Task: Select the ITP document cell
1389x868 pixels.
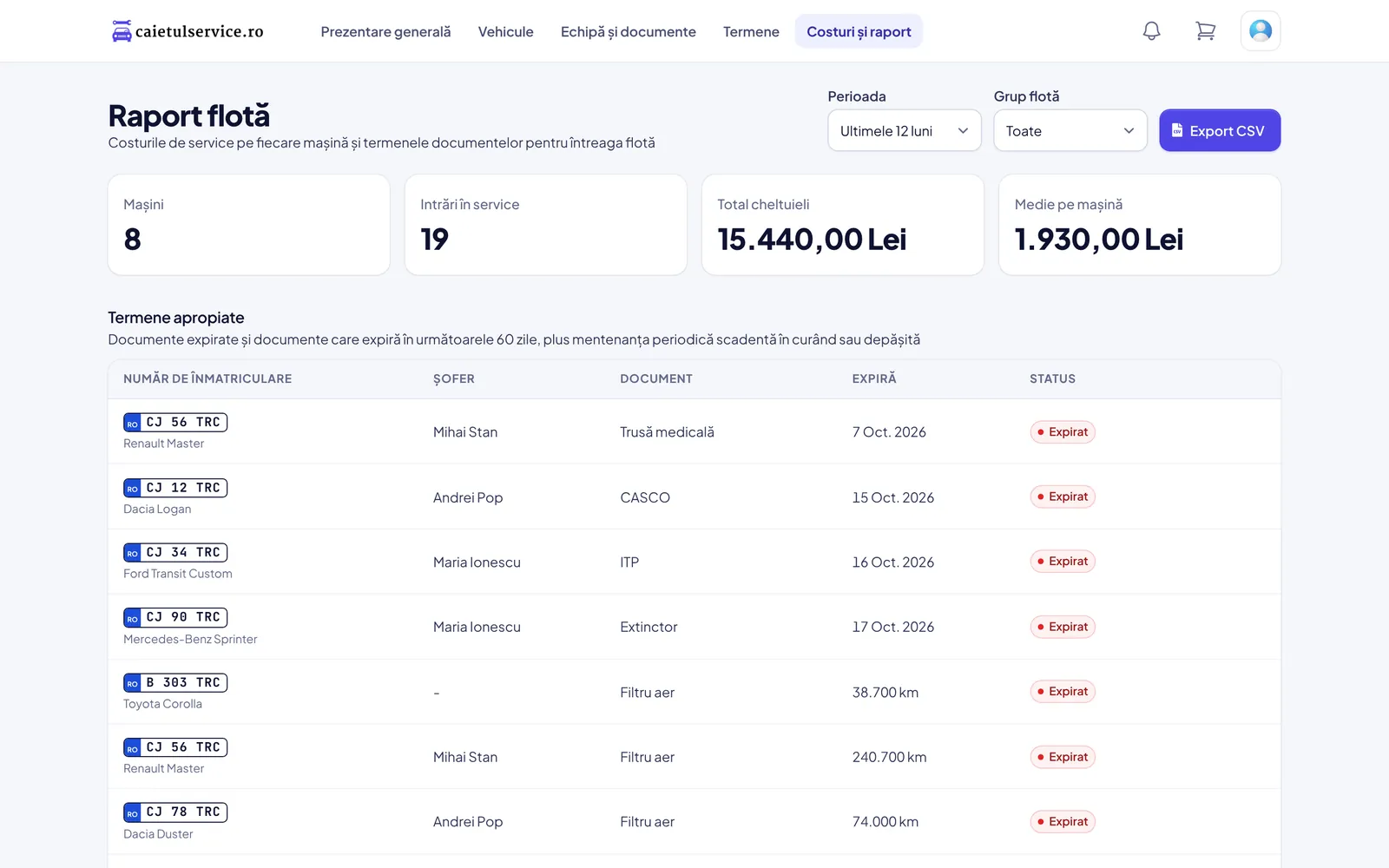Action: tap(629, 562)
